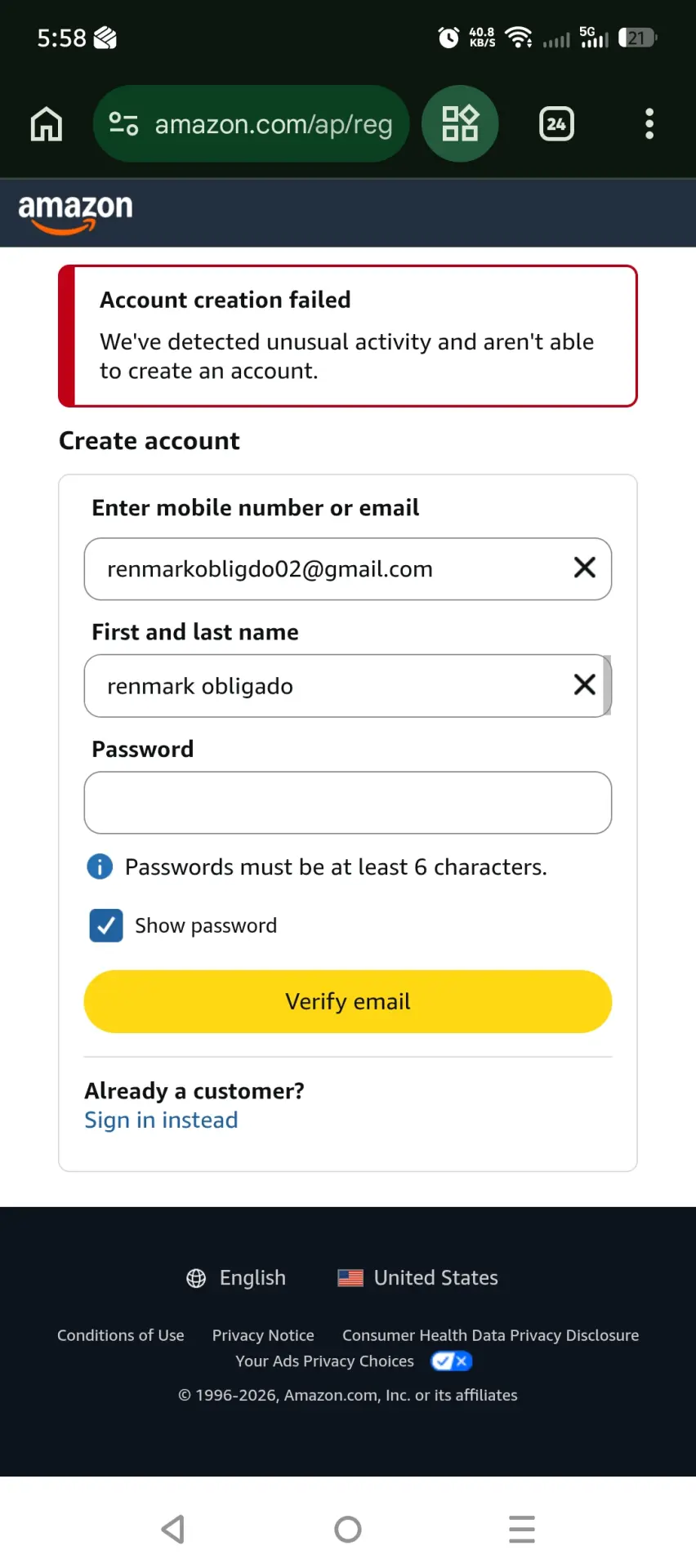Click the Verify email button
Image resolution: width=696 pixels, height=1568 pixels.
(348, 1001)
